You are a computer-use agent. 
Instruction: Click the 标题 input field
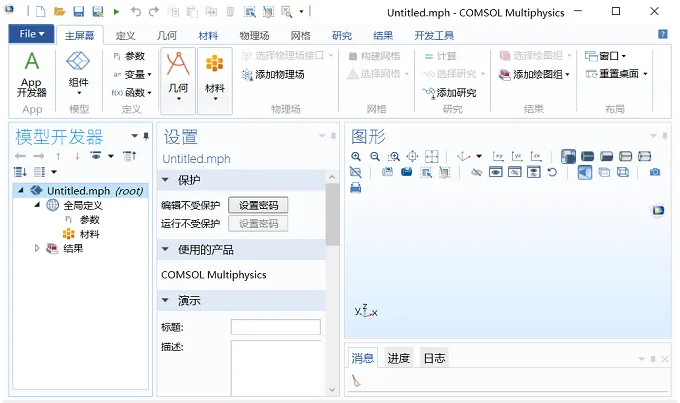click(276, 327)
